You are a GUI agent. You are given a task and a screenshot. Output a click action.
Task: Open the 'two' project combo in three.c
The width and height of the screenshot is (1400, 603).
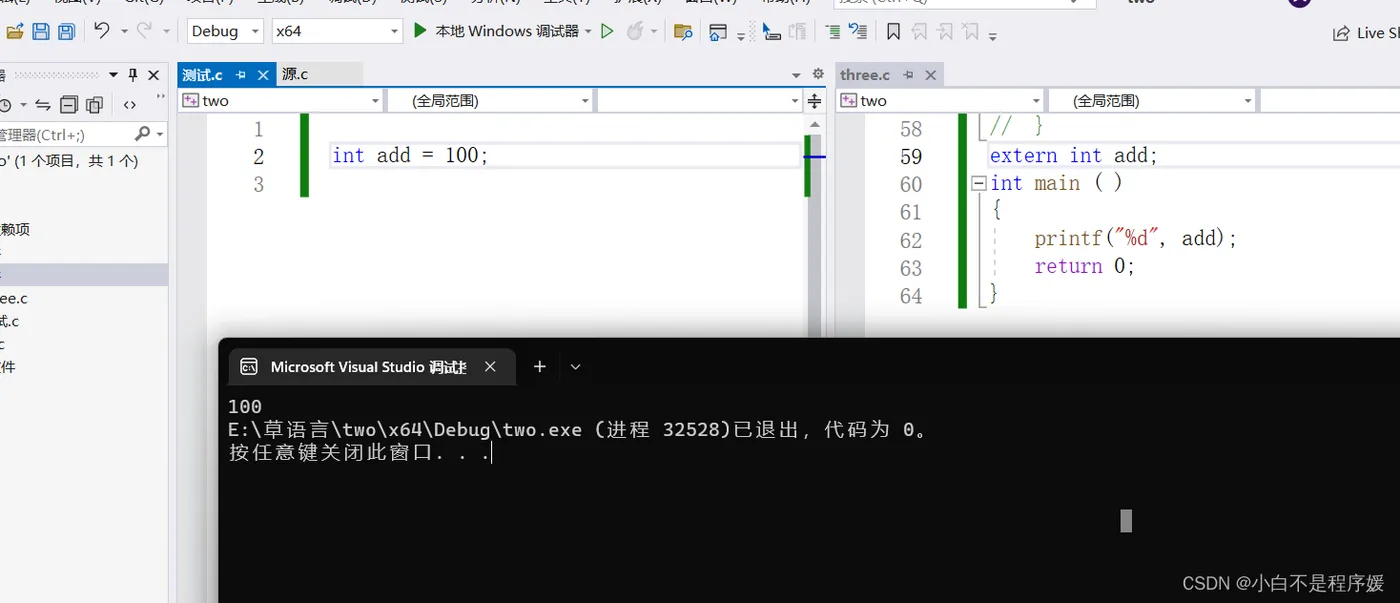(940, 101)
